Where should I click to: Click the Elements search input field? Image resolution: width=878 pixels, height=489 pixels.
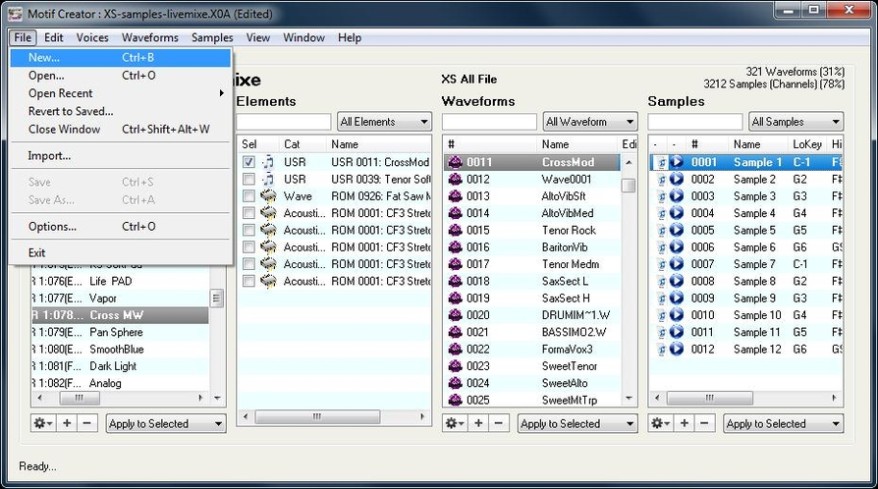point(283,122)
